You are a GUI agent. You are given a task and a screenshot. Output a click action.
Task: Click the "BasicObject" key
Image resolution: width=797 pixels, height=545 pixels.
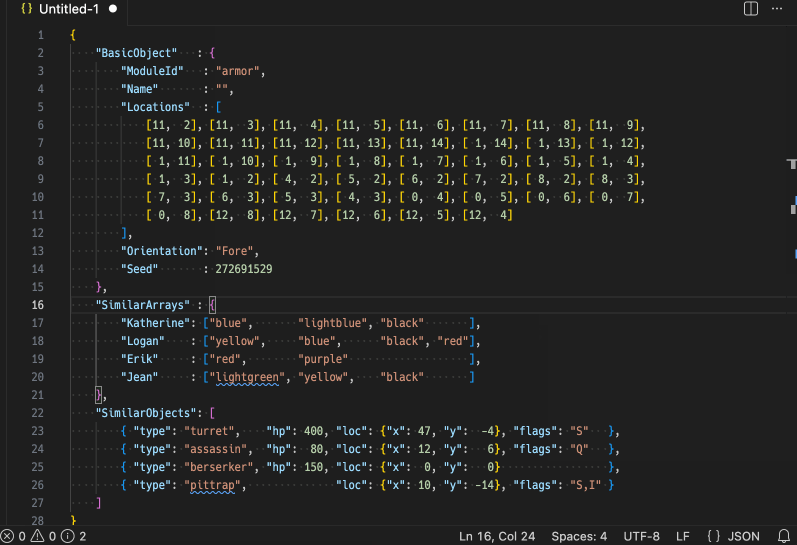136,53
